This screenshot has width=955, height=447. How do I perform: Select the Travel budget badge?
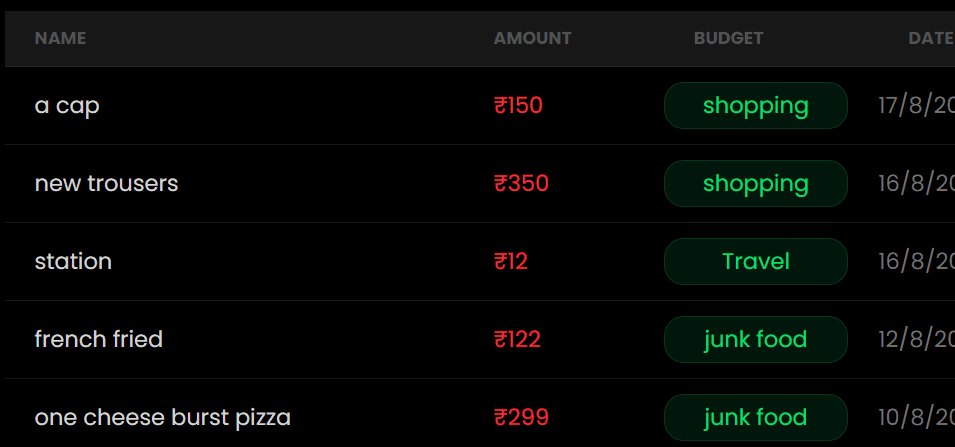click(x=755, y=261)
